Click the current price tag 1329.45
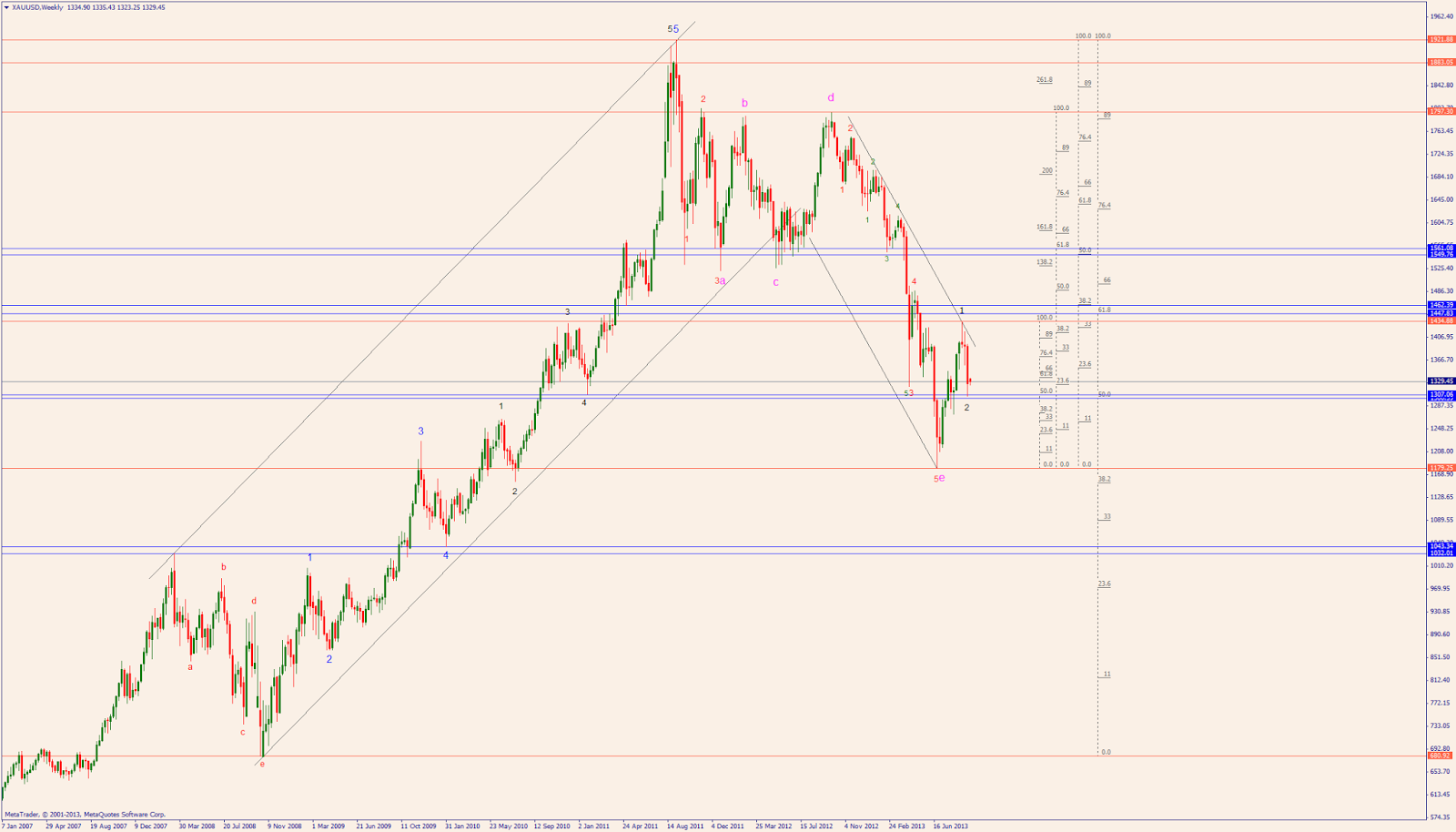Viewport: 1456px width, 832px height. [1441, 381]
